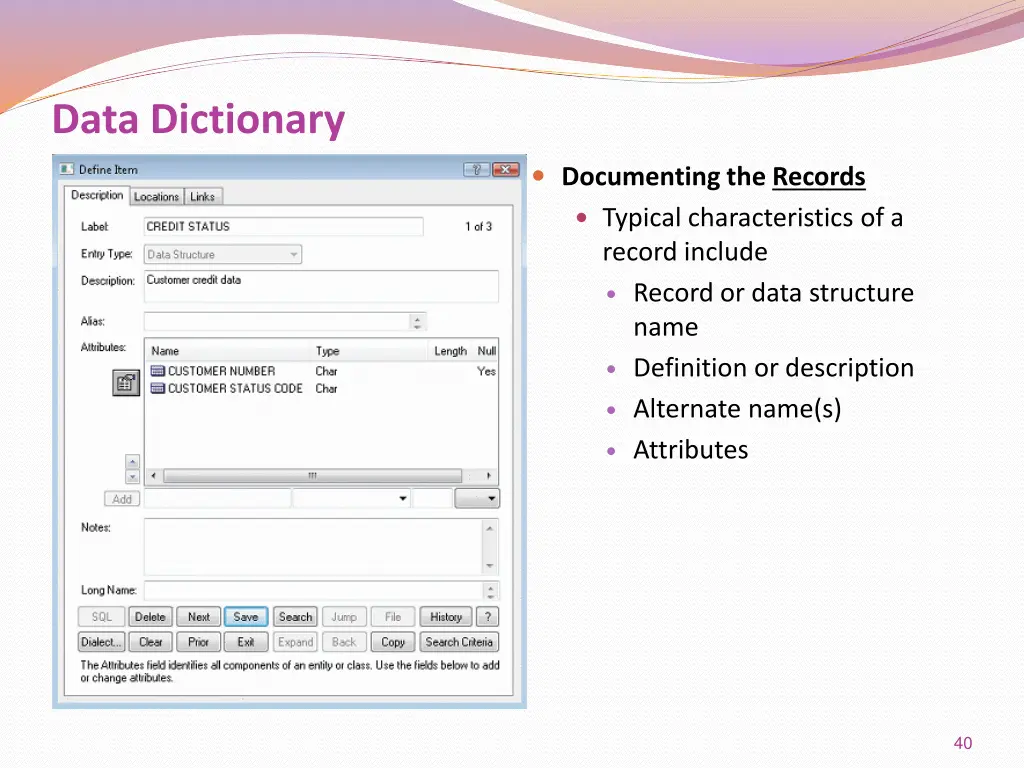1024x768 pixels.
Task: Switch to the Locations tab
Action: click(156, 197)
